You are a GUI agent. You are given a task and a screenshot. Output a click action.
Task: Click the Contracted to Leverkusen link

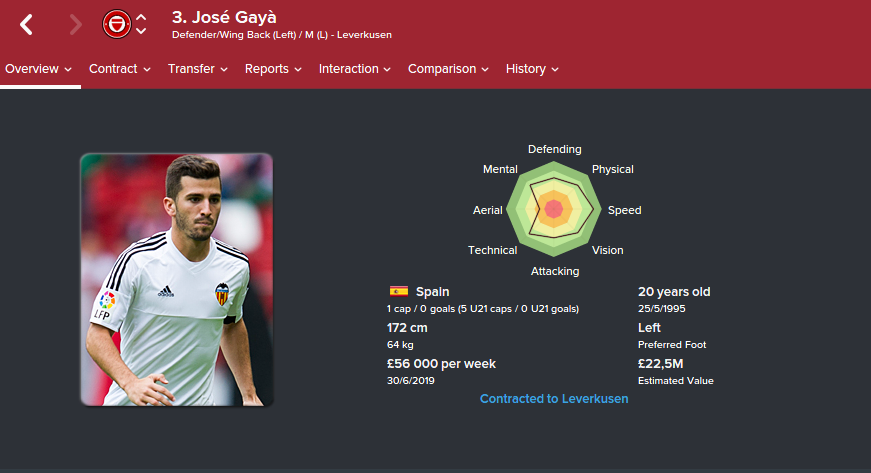[x=554, y=399]
